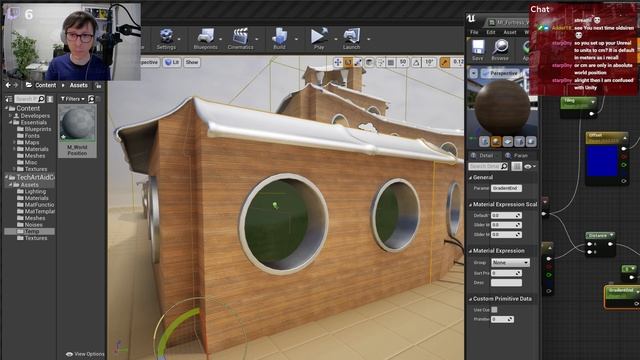Go back in Content Browser history
This screenshot has height=360, width=640.
point(8,85)
